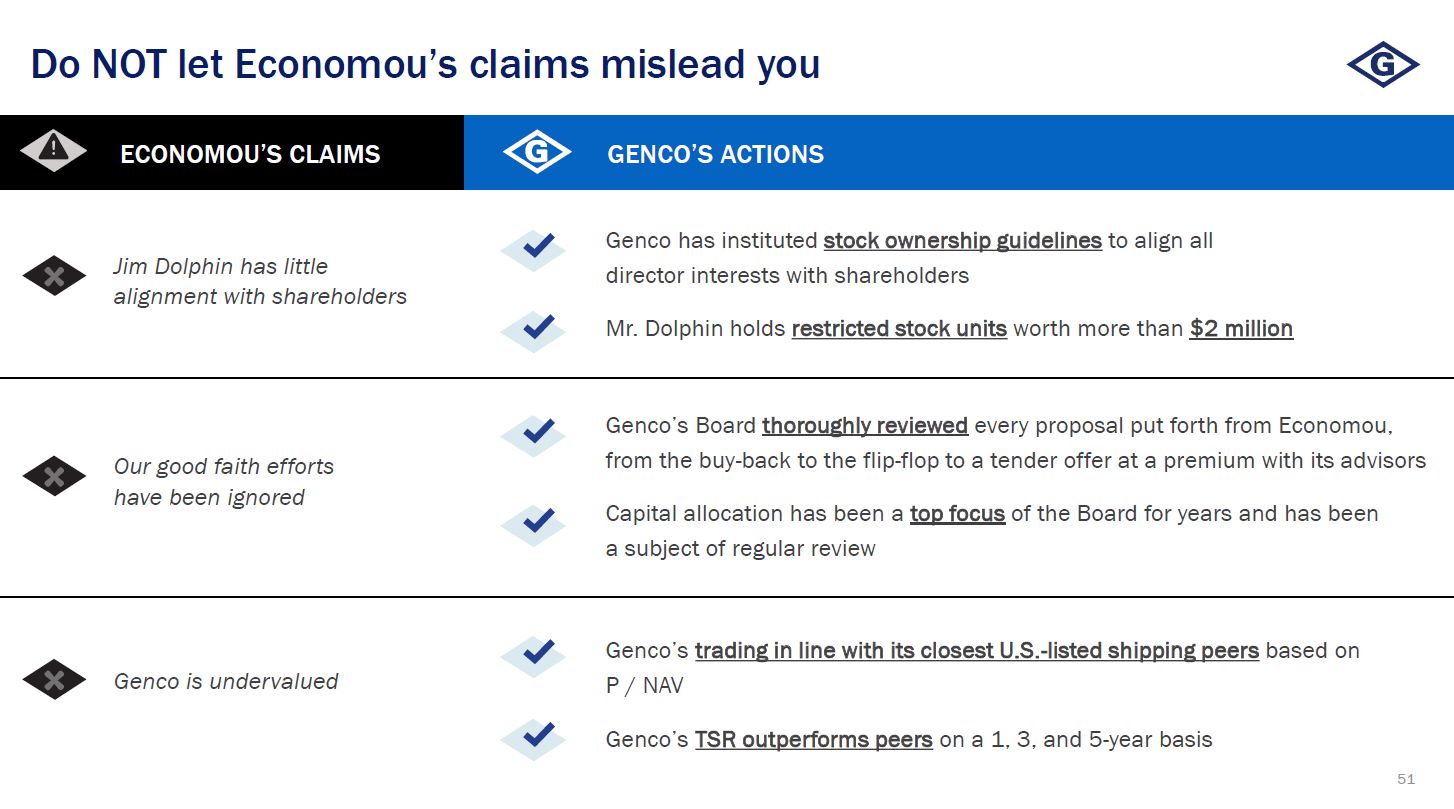Click the Genco logo in top-right corner

[1382, 65]
